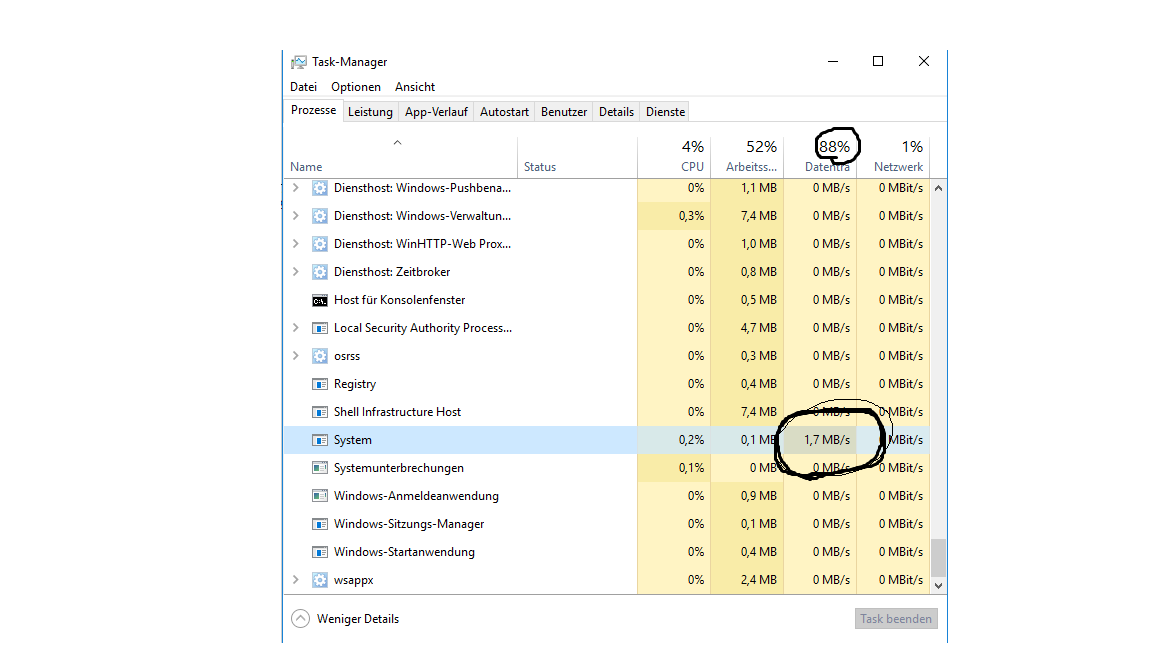The width and height of the screenshot is (1152, 648).
Task: Expand Diensthost: Zeitbroker group
Action: pyautogui.click(x=295, y=272)
